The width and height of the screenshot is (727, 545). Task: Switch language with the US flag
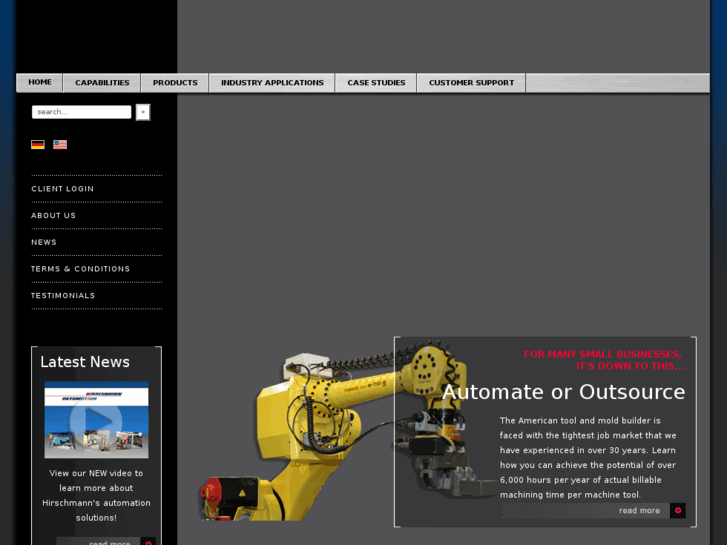click(60, 145)
